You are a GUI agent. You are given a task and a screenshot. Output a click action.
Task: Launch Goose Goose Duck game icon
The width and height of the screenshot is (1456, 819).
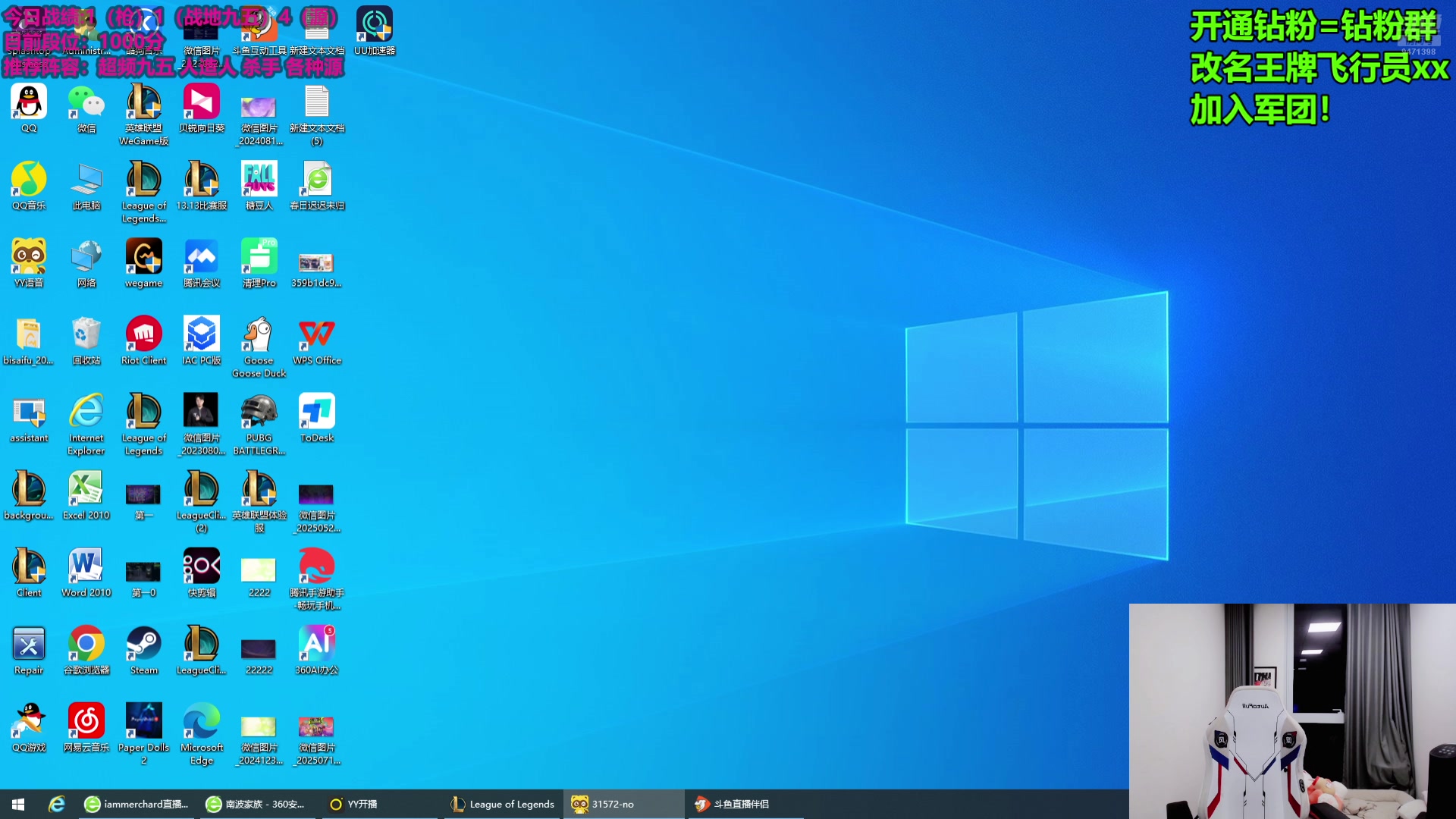pyautogui.click(x=259, y=347)
